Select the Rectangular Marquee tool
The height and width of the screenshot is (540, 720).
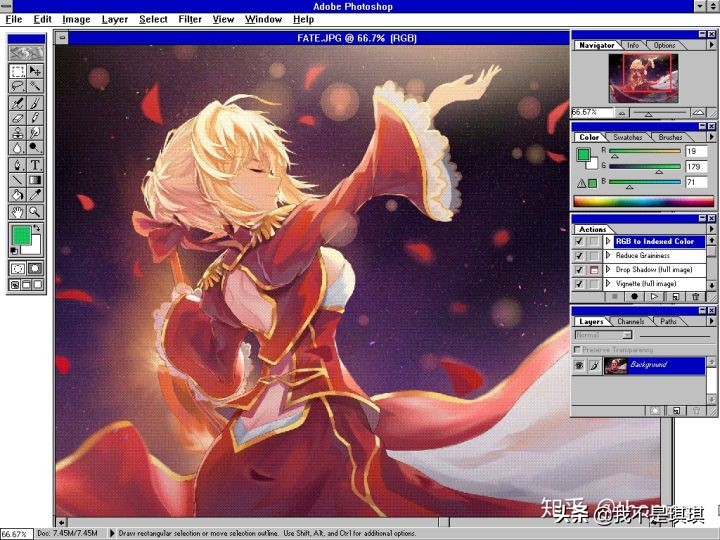[18, 71]
